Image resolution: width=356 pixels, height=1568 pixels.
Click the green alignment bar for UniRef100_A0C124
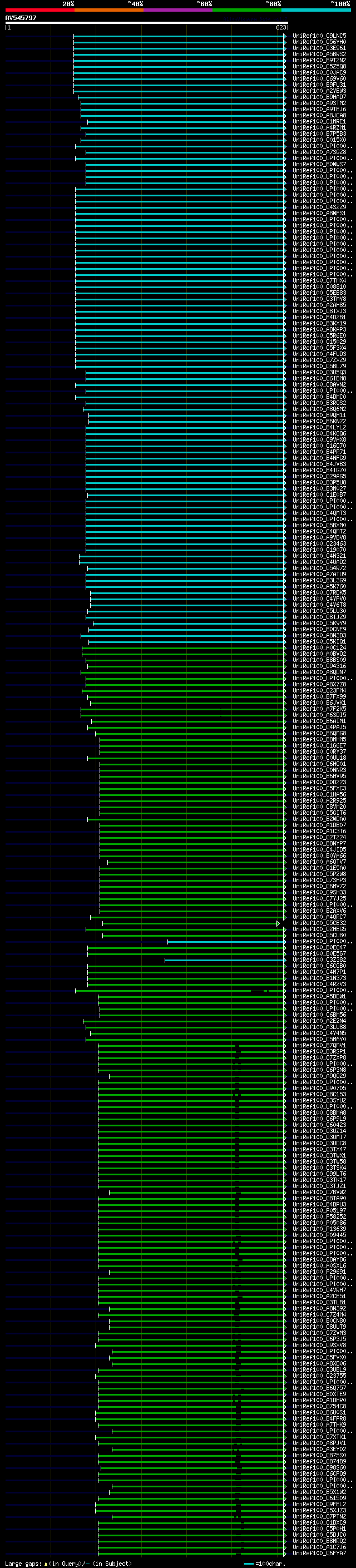point(184,647)
